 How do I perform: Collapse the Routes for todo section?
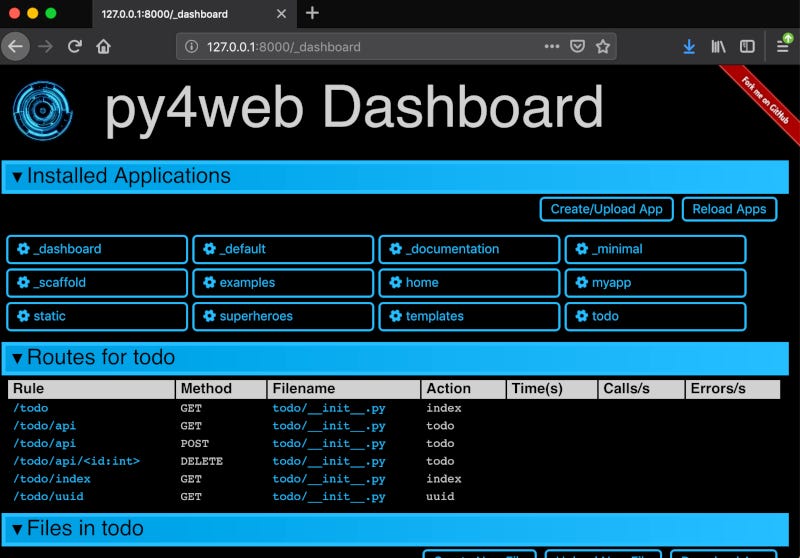(x=395, y=358)
